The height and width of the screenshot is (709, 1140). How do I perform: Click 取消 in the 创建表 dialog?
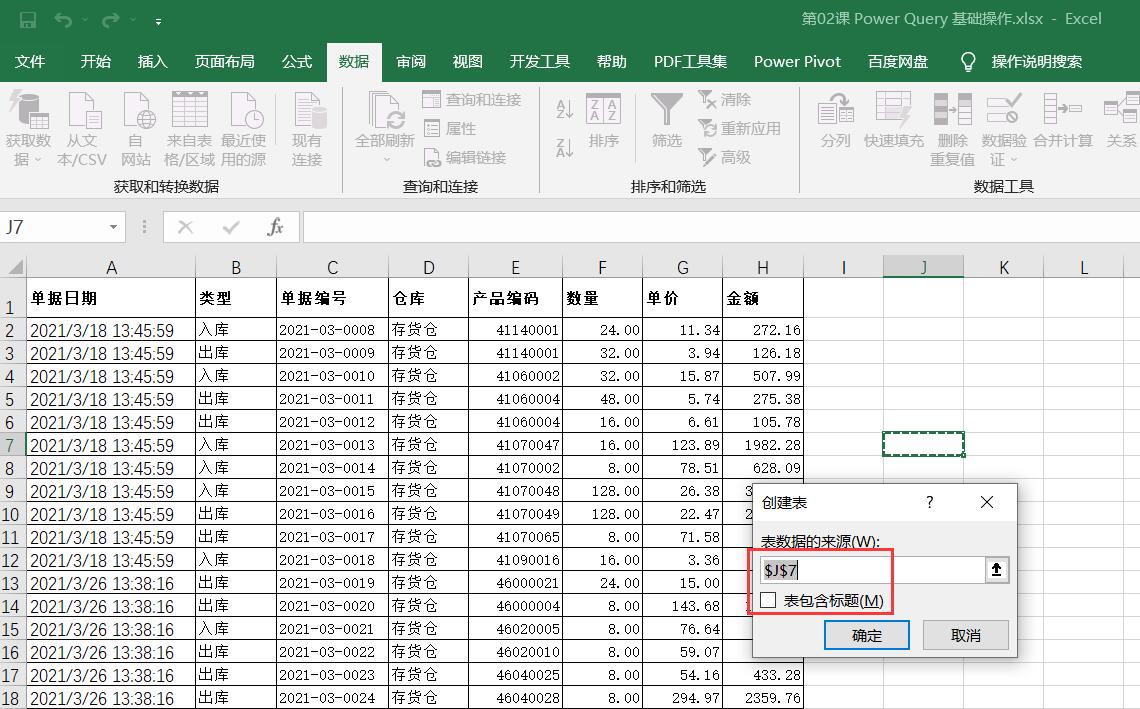coord(966,636)
